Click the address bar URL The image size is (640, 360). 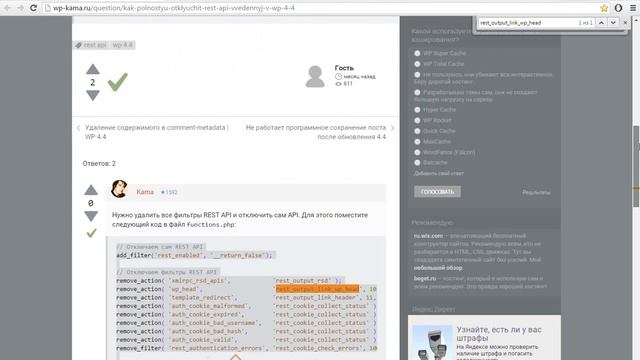(x=174, y=8)
